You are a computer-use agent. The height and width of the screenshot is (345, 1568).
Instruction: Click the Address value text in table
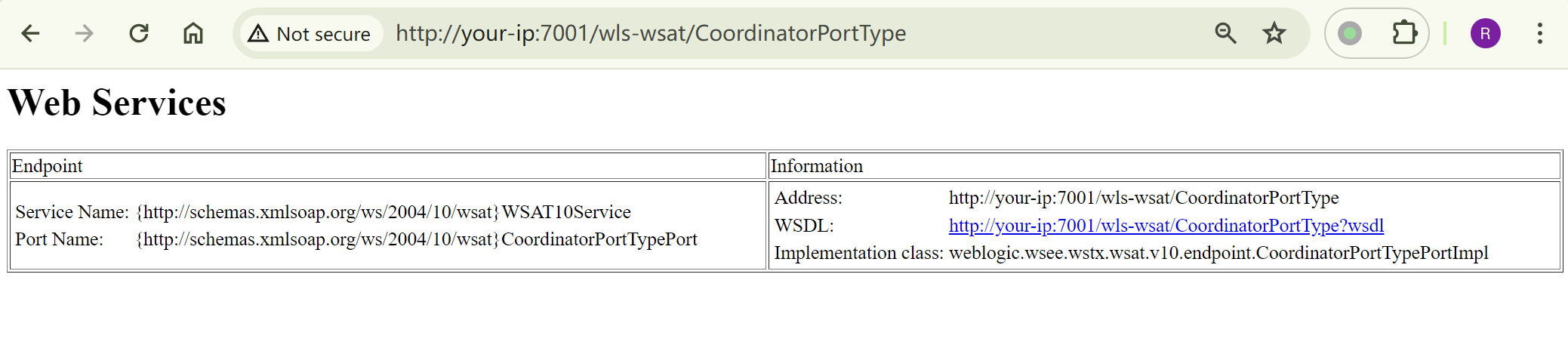pos(1143,198)
